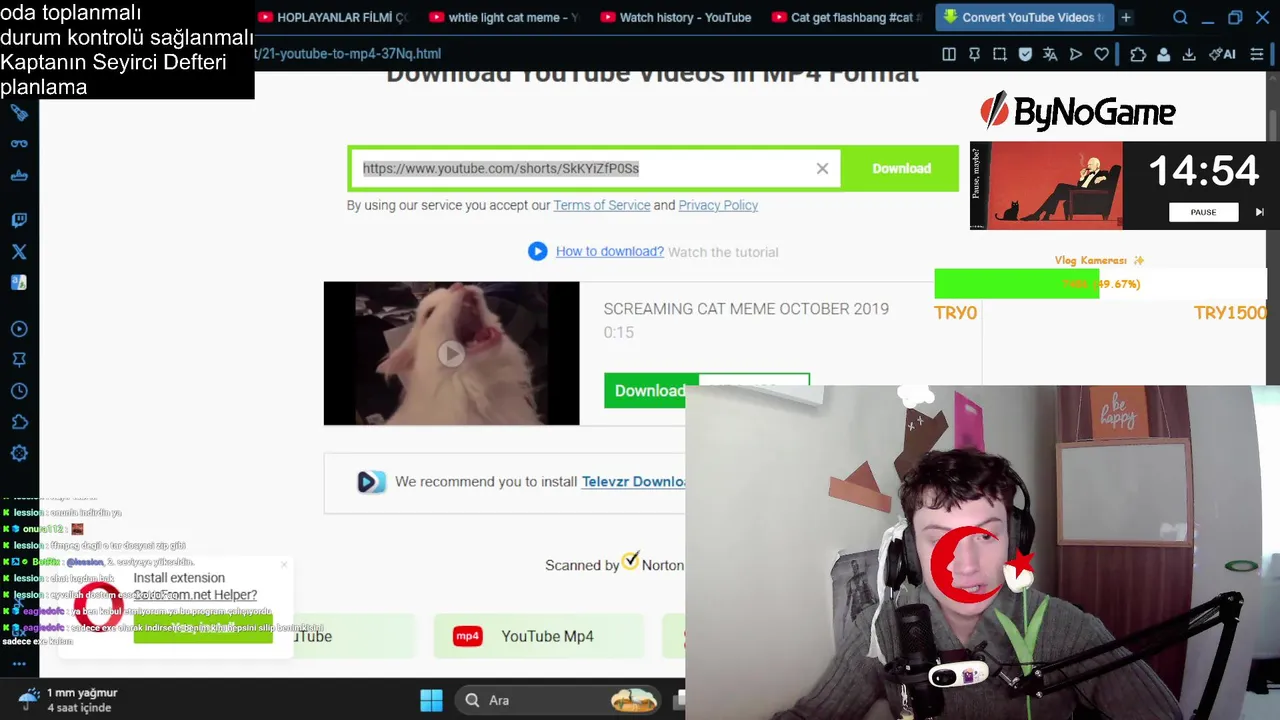Open browser settings gear in the sidebar
Screen dimensions: 1280x720
click(19, 453)
